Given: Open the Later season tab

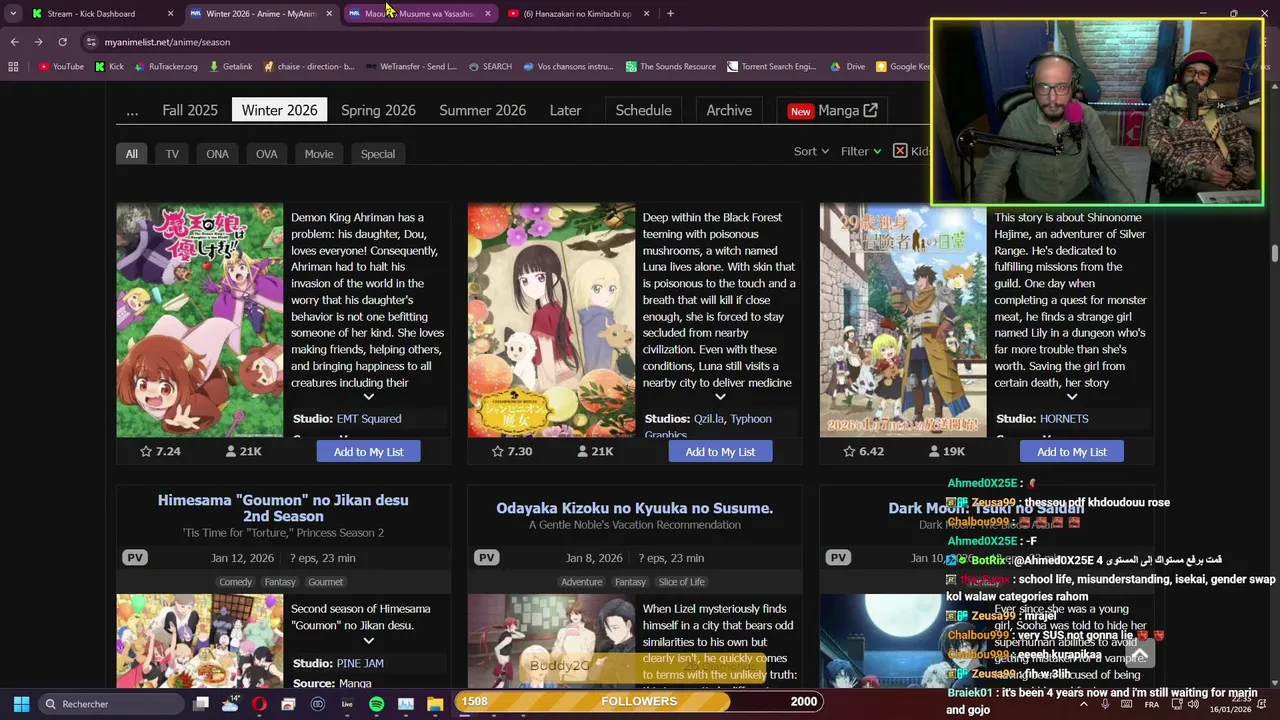Looking at the screenshot, I should click(x=565, y=110).
